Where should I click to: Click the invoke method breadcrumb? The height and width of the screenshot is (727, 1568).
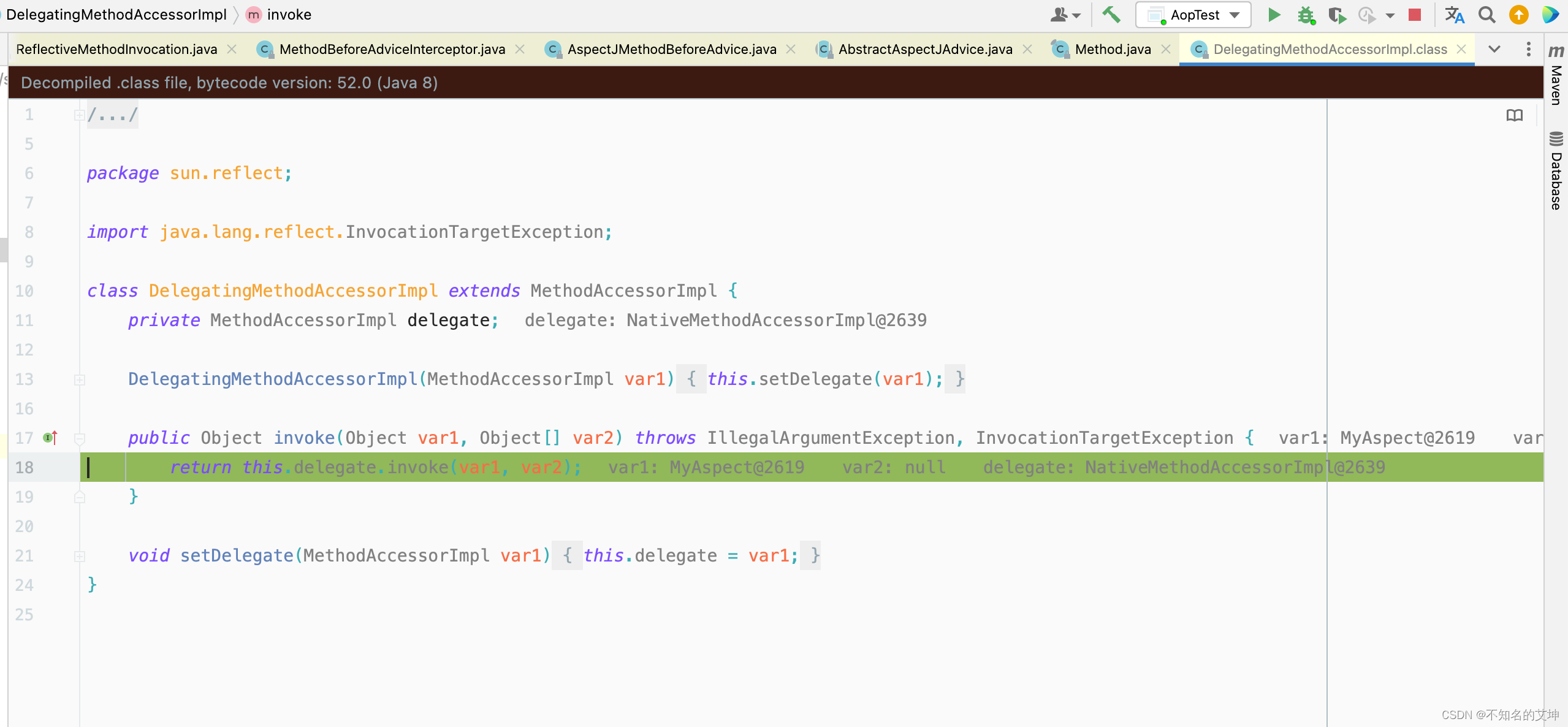pyautogui.click(x=279, y=15)
